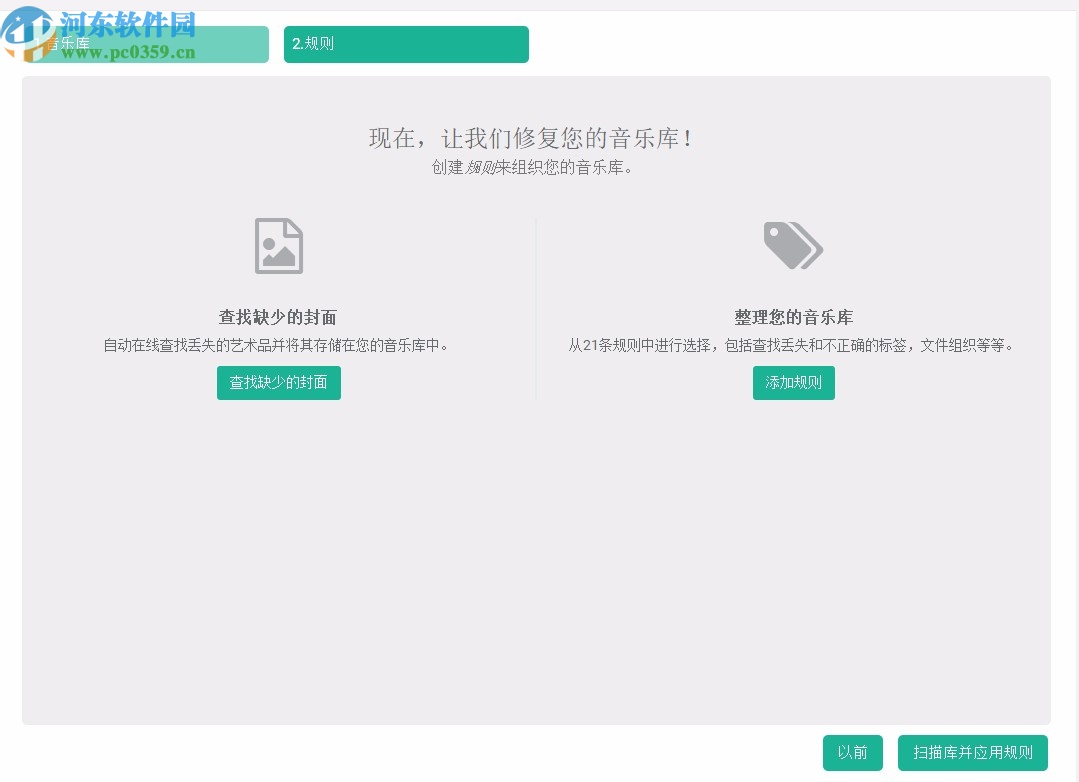This screenshot has width=1079, height=782.
Task: Switch to the 2.规则 step tab
Action: point(406,44)
